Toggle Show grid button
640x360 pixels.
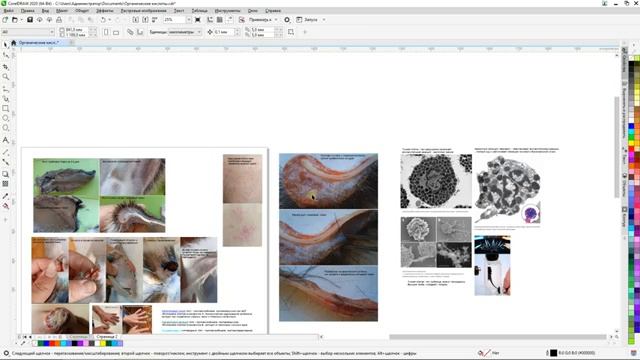(220, 20)
